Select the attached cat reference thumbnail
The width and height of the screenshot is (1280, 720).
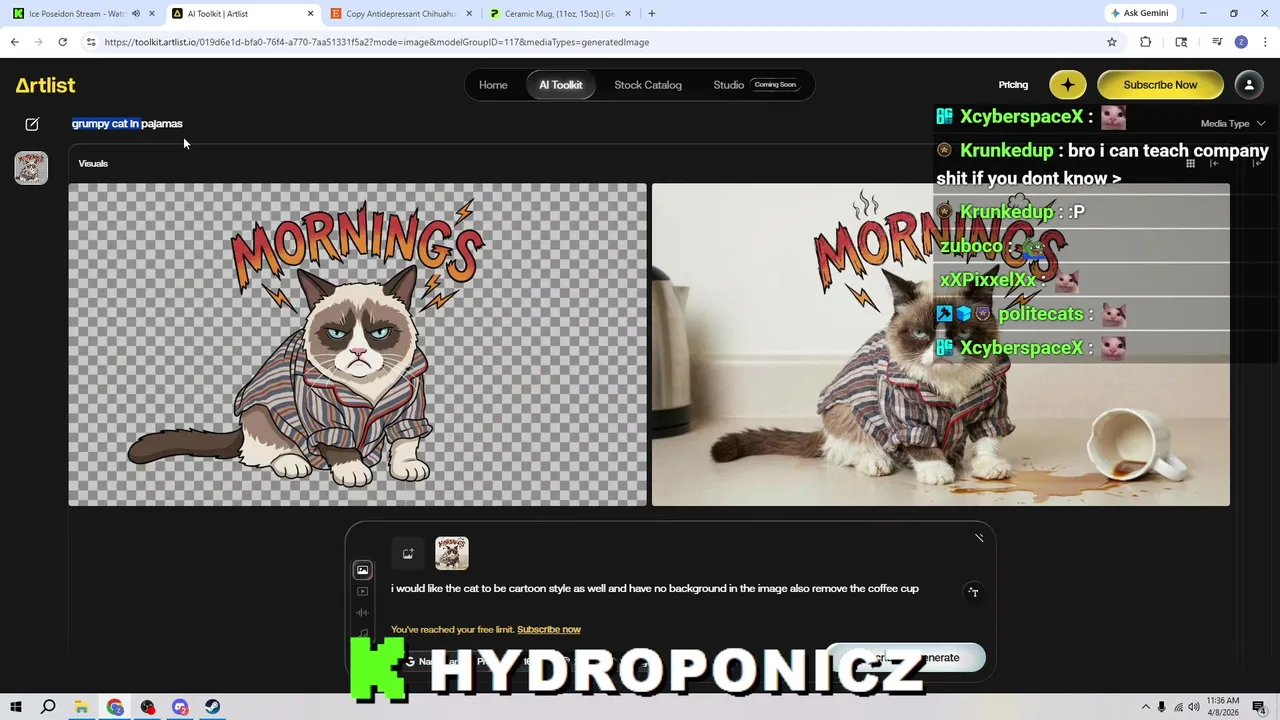[451, 553]
